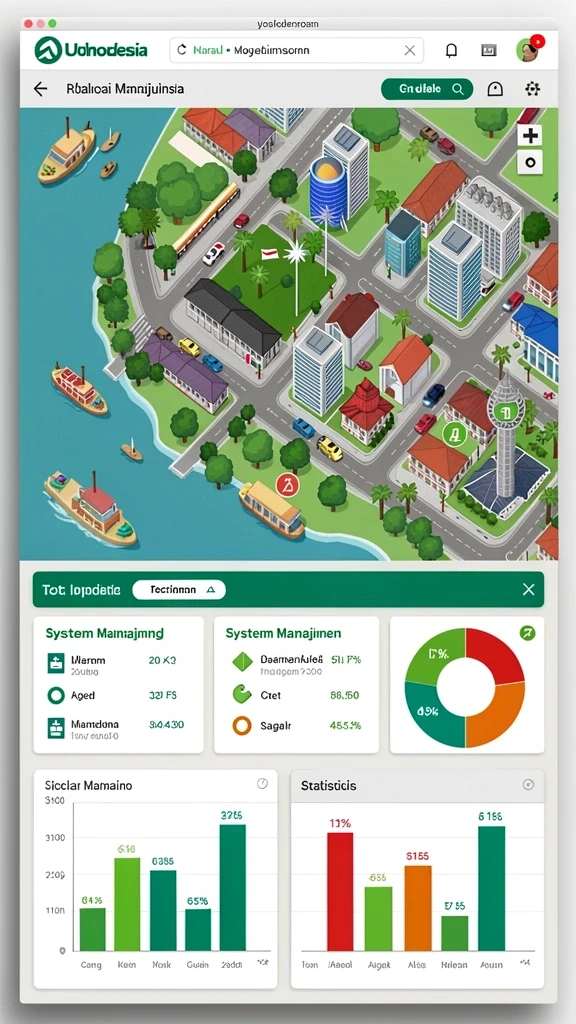This screenshot has width=576, height=1024.
Task: Open the alarm bell icon next to search
Action: click(x=496, y=89)
